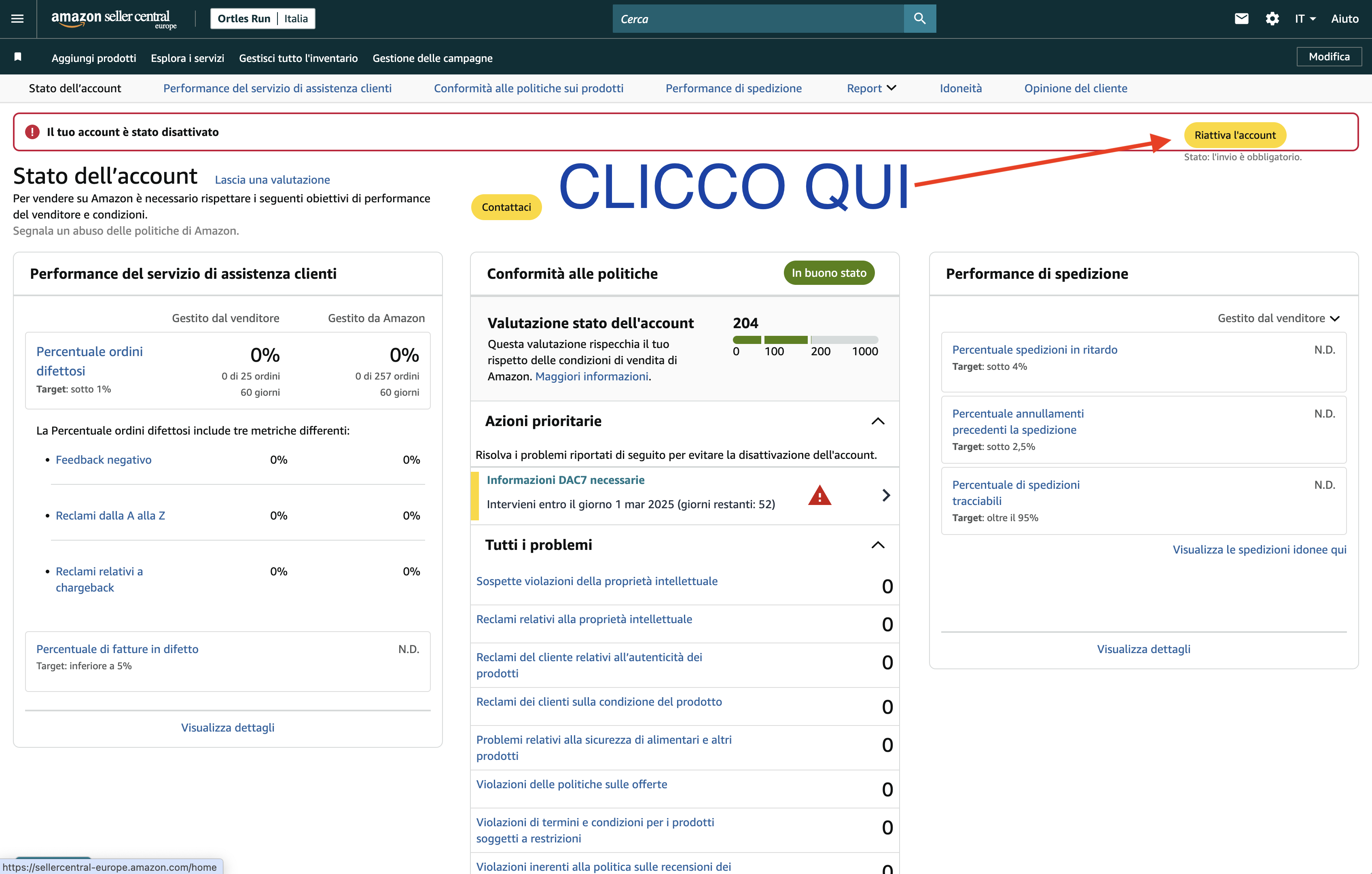Open Violazioni delle politiche sulle offerte

tap(572, 785)
